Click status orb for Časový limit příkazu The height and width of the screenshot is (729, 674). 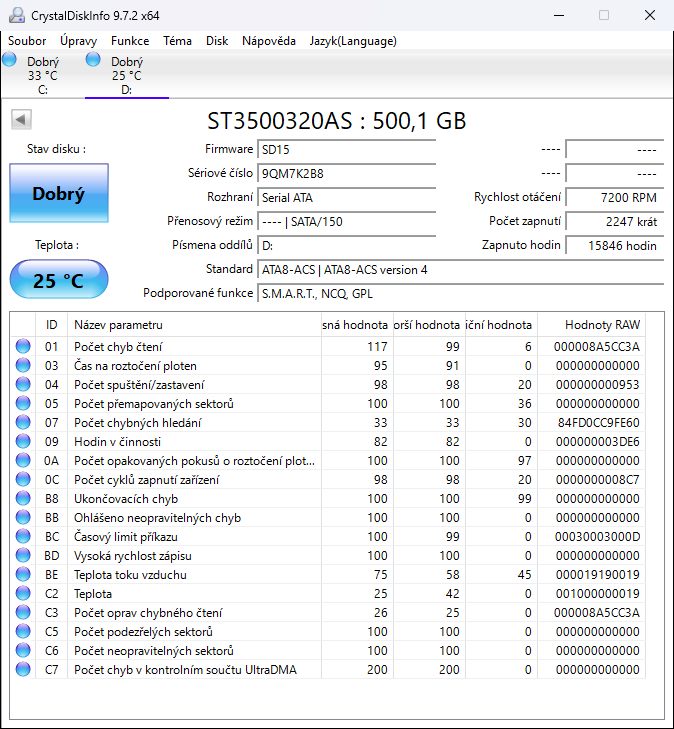tap(23, 537)
